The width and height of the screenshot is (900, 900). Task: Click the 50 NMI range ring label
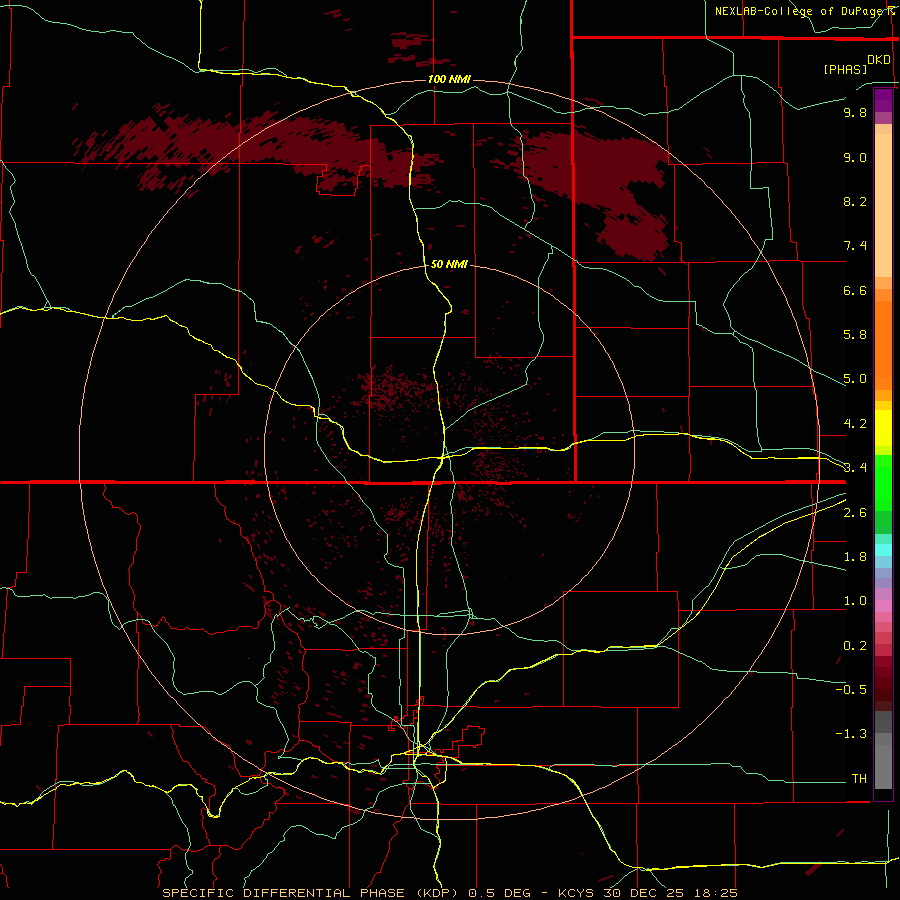(449, 264)
